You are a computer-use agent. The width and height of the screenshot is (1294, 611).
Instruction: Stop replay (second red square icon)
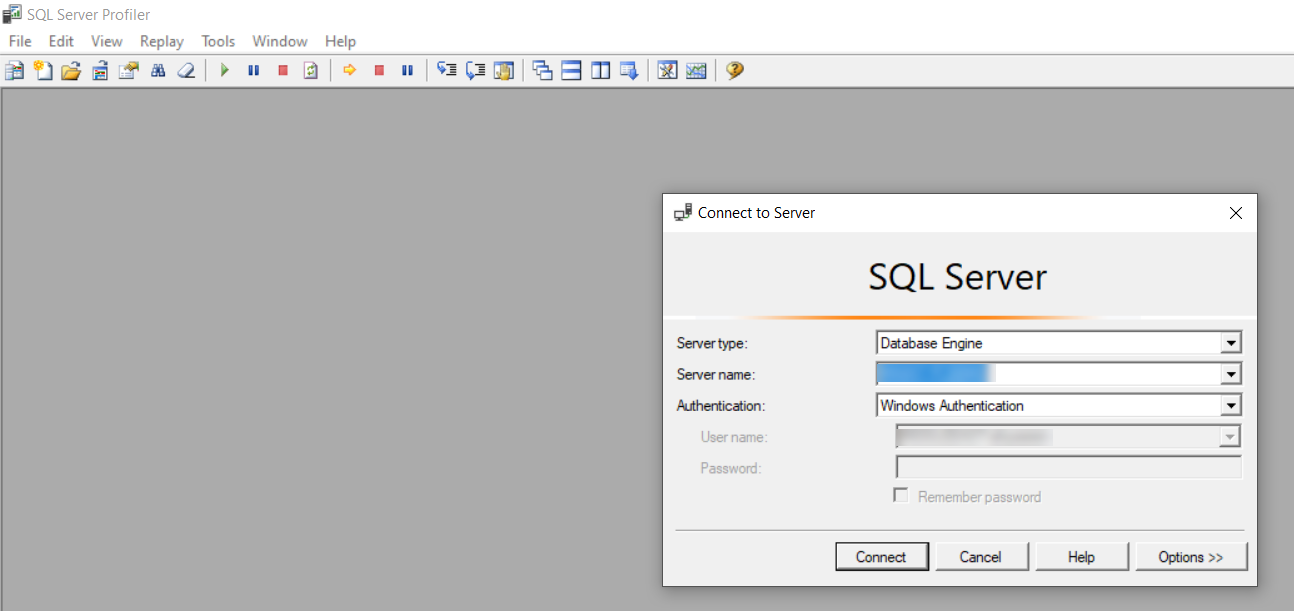pyautogui.click(x=379, y=71)
